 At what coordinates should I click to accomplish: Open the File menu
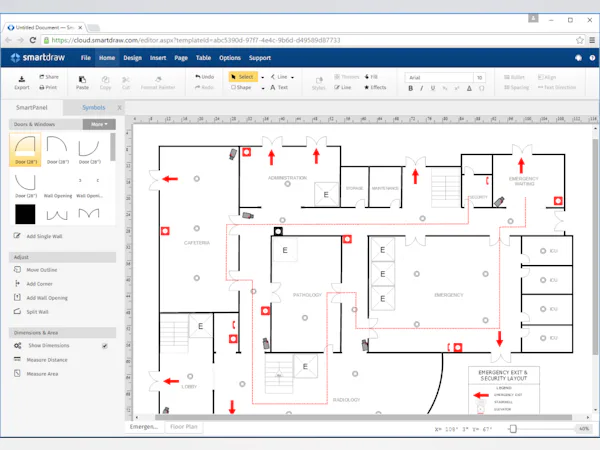tap(86, 58)
